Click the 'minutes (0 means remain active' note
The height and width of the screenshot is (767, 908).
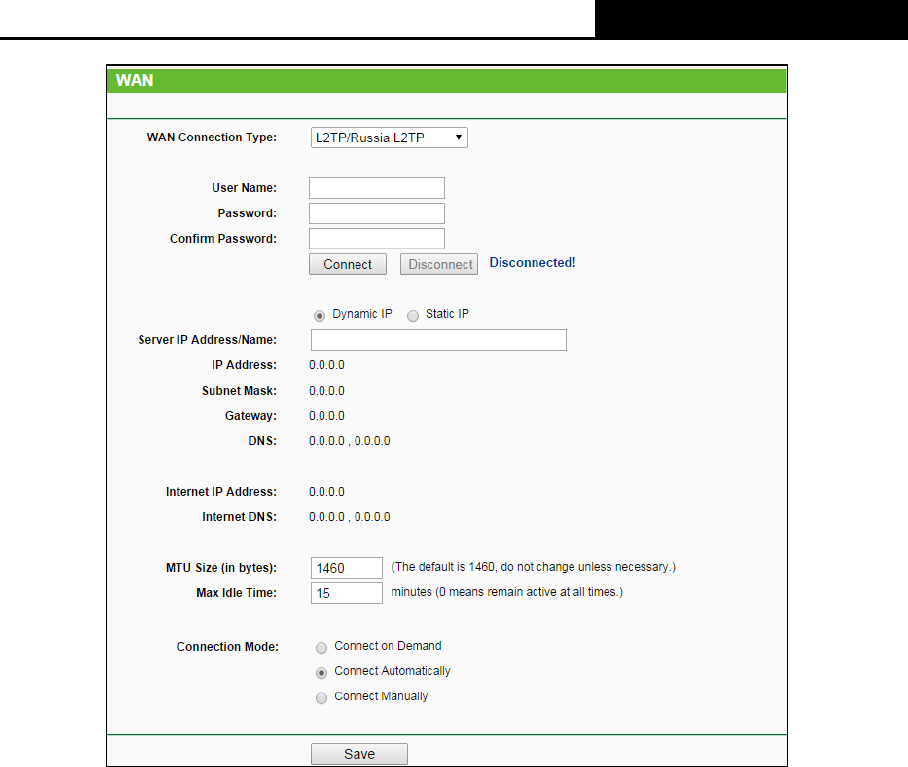[x=507, y=592]
